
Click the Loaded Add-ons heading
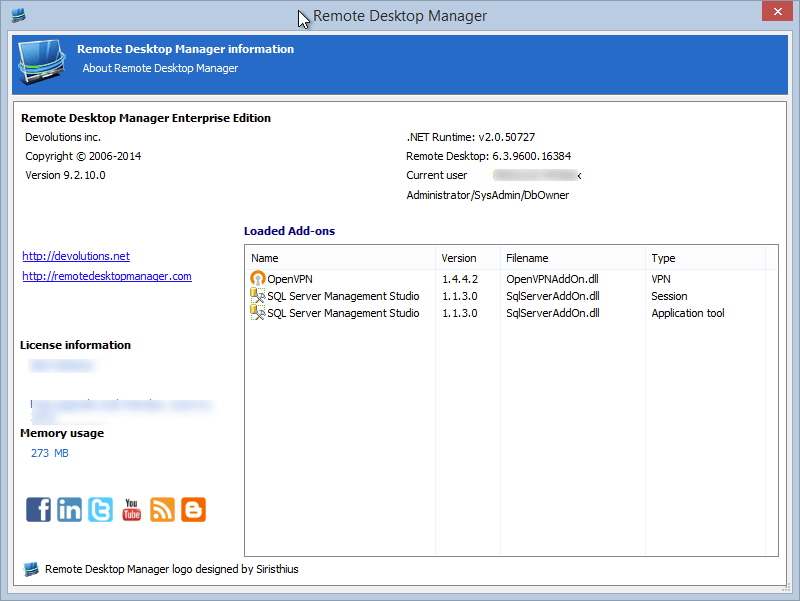(x=289, y=231)
